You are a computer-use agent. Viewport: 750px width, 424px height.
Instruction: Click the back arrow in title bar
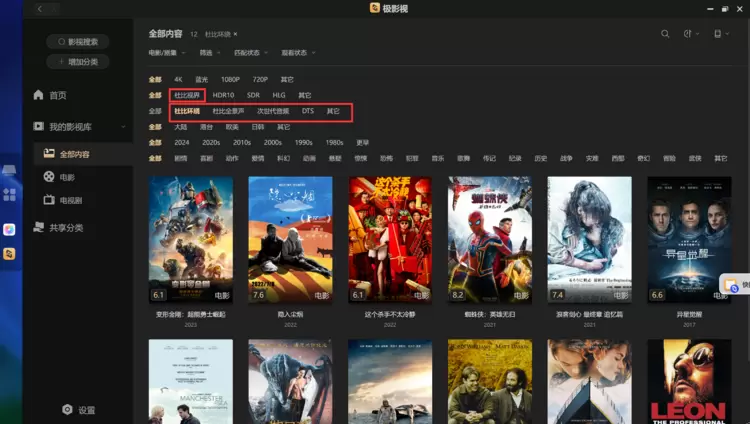tap(40, 8)
